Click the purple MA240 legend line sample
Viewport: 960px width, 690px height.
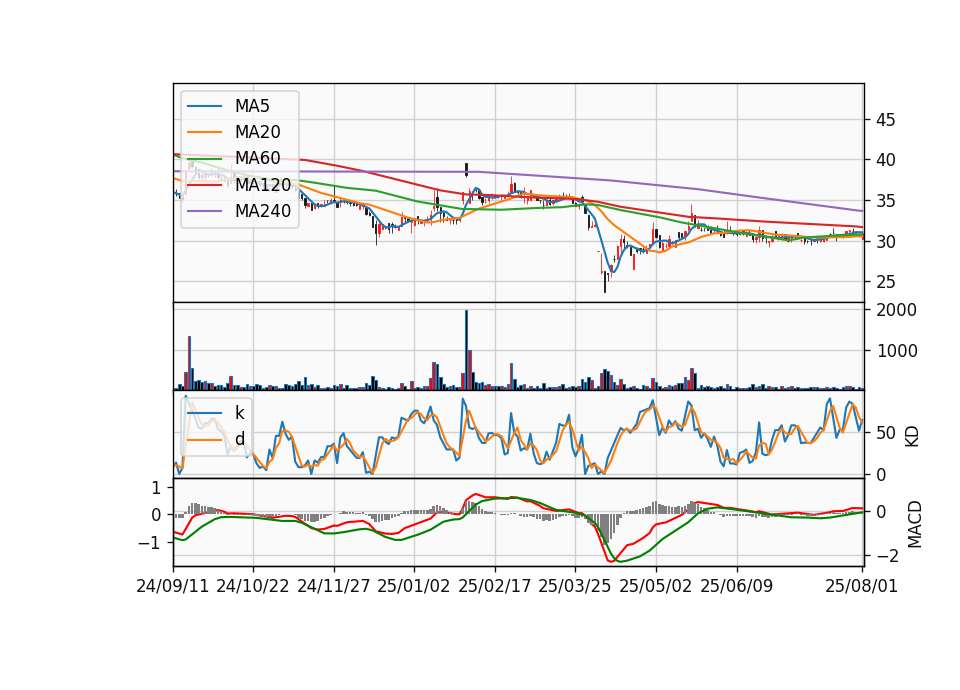coord(204,212)
